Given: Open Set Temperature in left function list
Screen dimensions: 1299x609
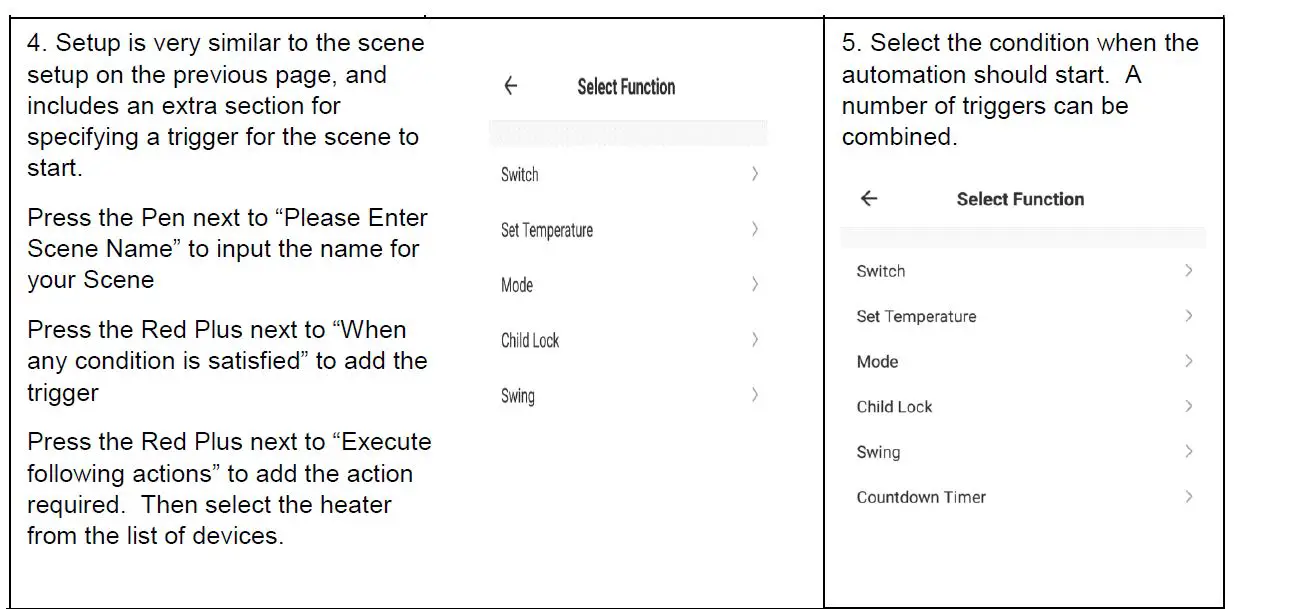Looking at the screenshot, I should coord(547,230).
